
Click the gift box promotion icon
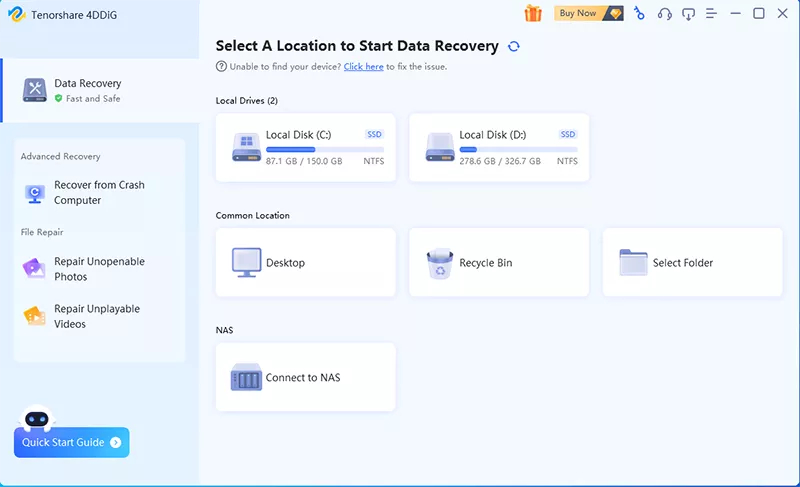tap(533, 13)
